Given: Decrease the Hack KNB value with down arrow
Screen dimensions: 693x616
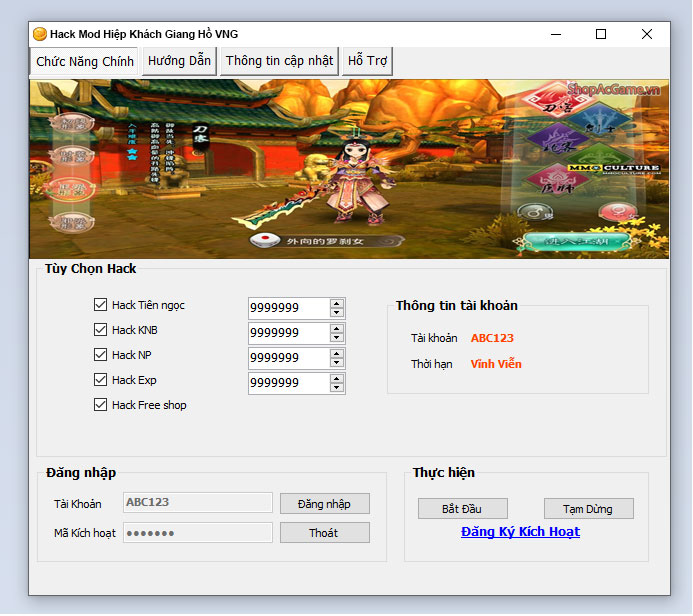Looking at the screenshot, I should (x=337, y=338).
